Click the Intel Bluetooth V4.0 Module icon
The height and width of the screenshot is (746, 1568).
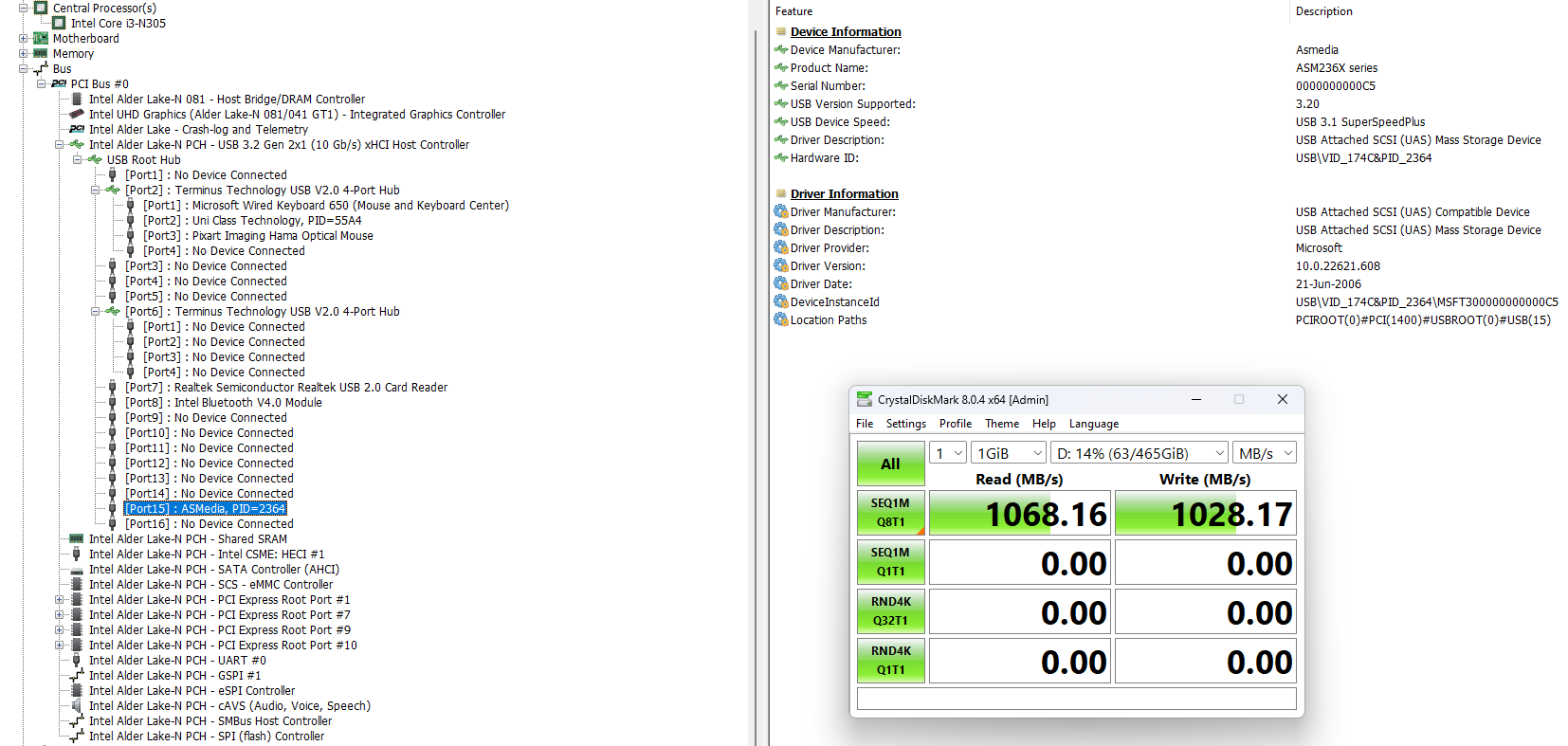113,402
